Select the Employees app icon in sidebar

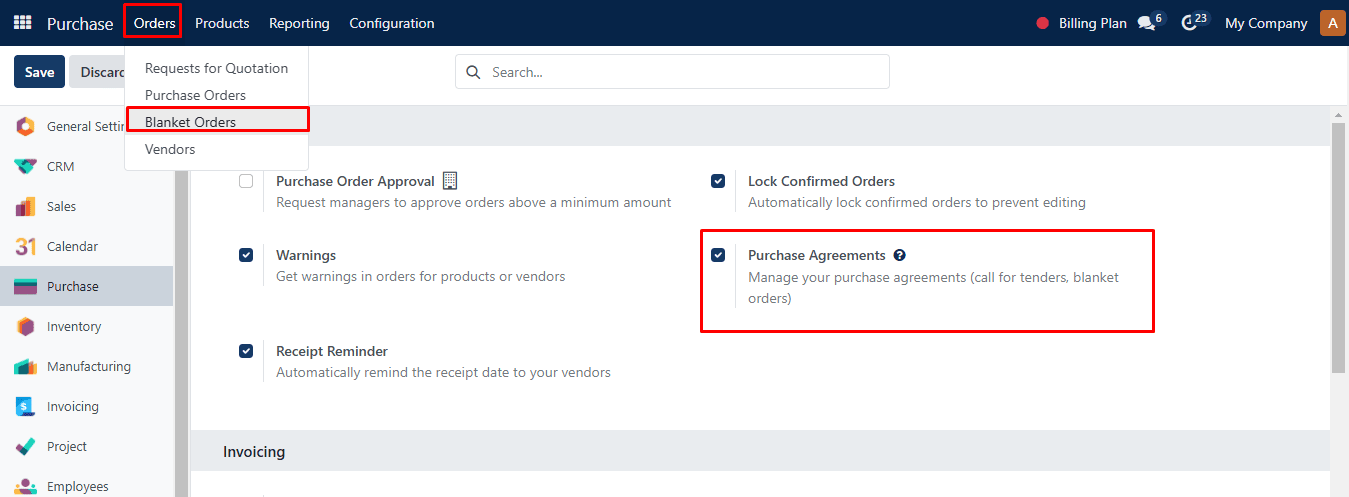click(26, 486)
